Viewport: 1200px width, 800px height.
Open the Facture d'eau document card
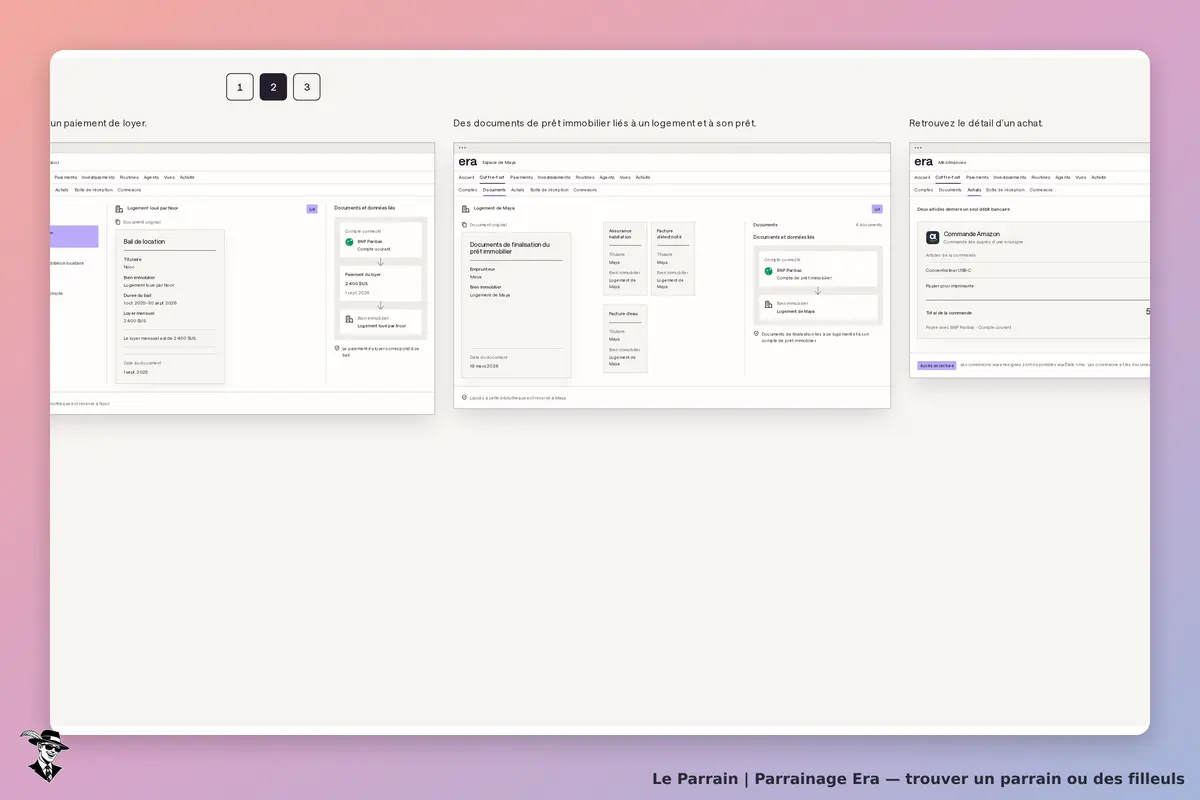click(625, 338)
